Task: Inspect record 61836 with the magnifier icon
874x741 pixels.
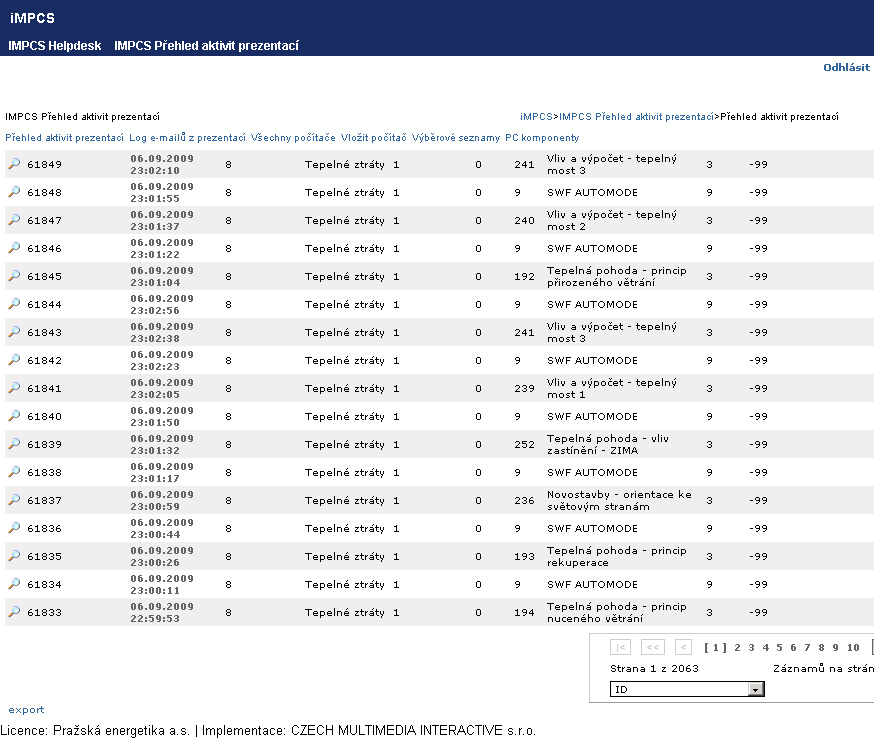Action: [14, 527]
